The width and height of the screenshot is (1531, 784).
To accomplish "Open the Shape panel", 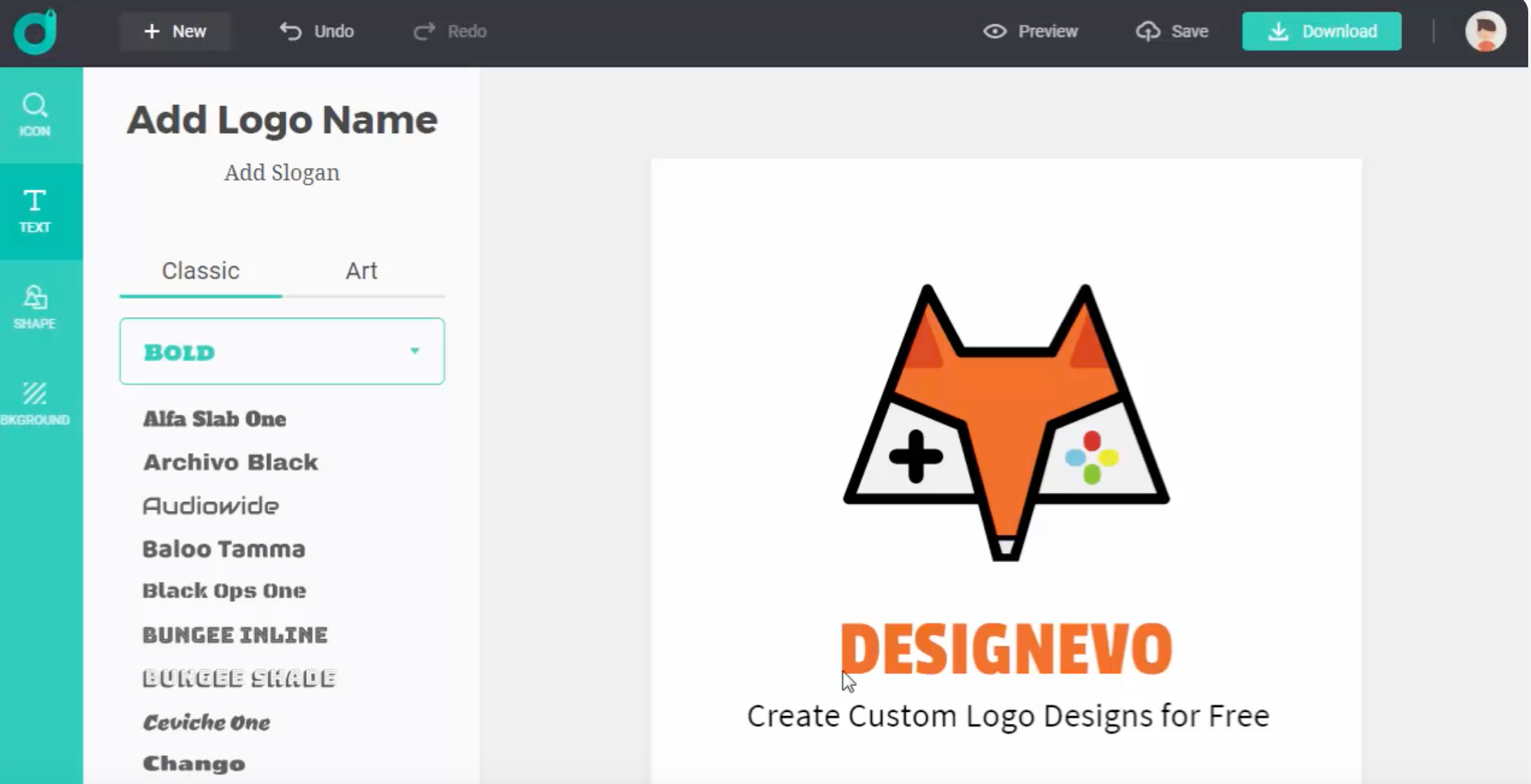I will [34, 307].
